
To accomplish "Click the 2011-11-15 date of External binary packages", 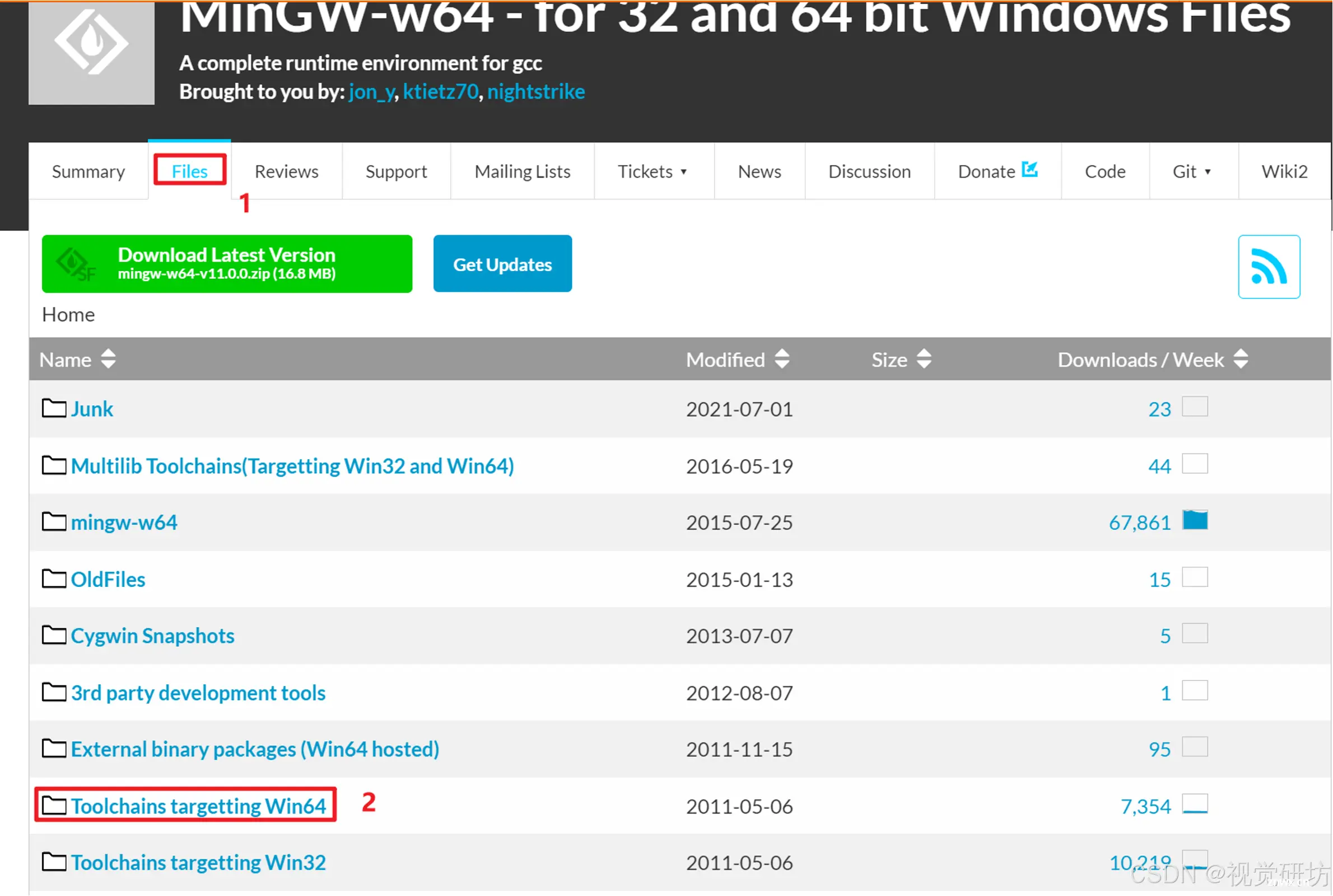I will (740, 749).
